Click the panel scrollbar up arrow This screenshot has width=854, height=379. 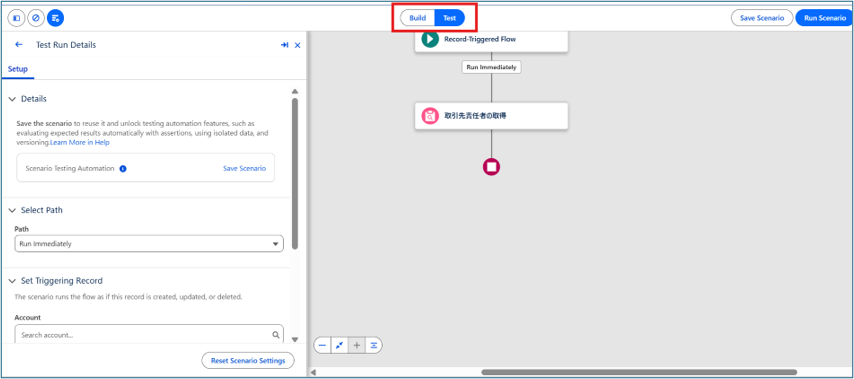295,91
